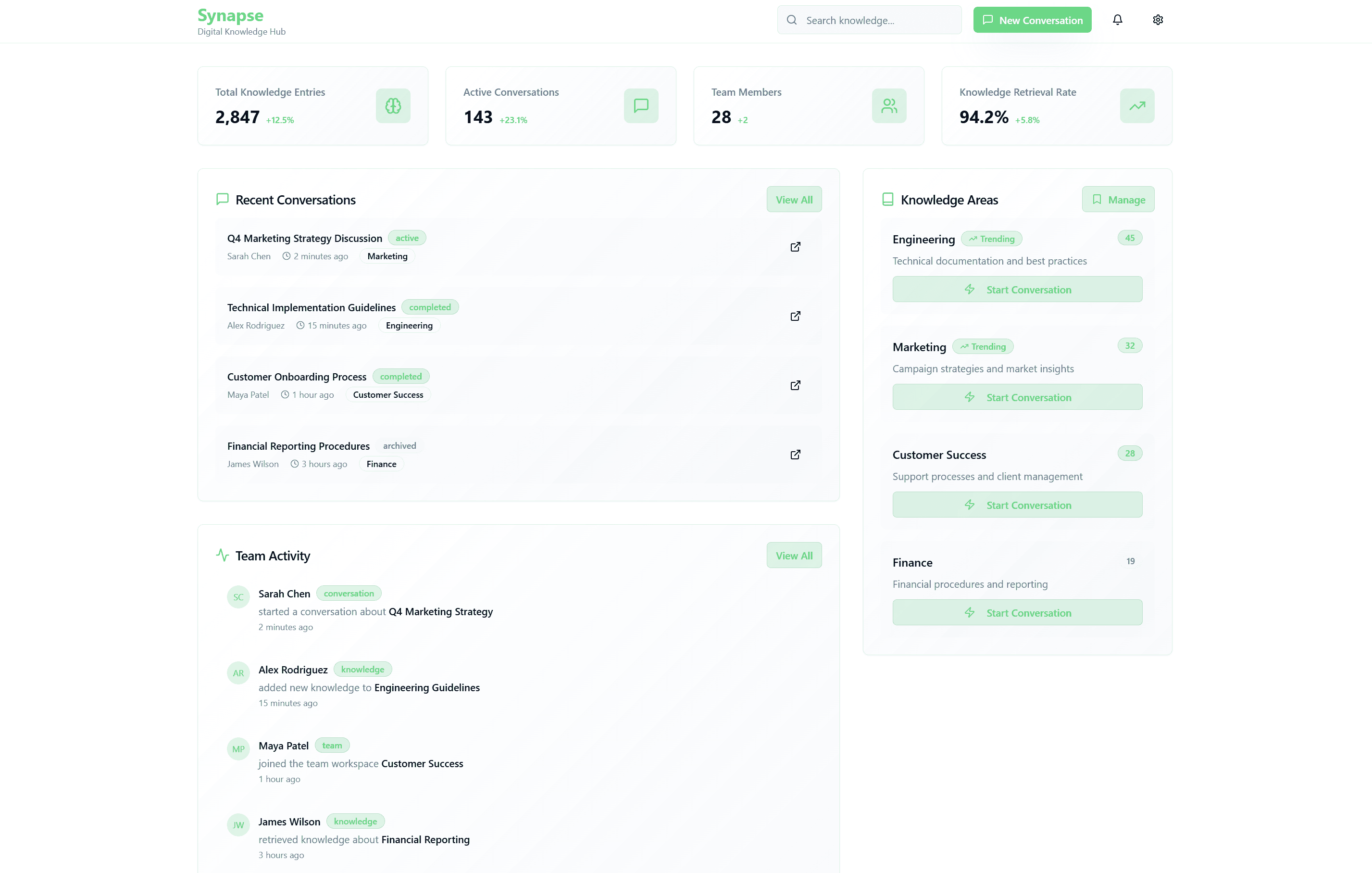Open Manage for Knowledge Areas
Screen dimensions: 1372x873
[1118, 199]
